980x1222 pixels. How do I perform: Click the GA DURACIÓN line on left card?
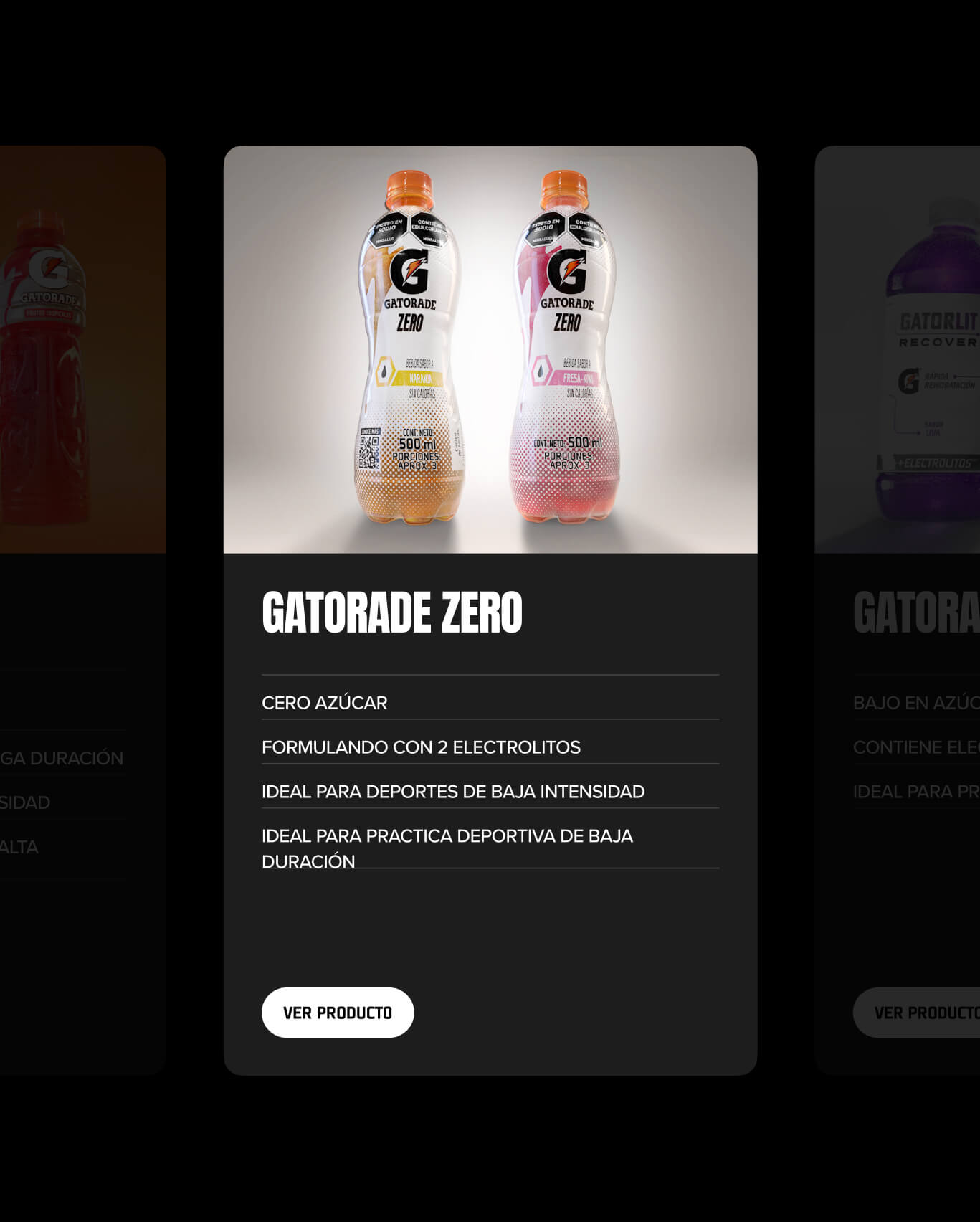point(62,758)
